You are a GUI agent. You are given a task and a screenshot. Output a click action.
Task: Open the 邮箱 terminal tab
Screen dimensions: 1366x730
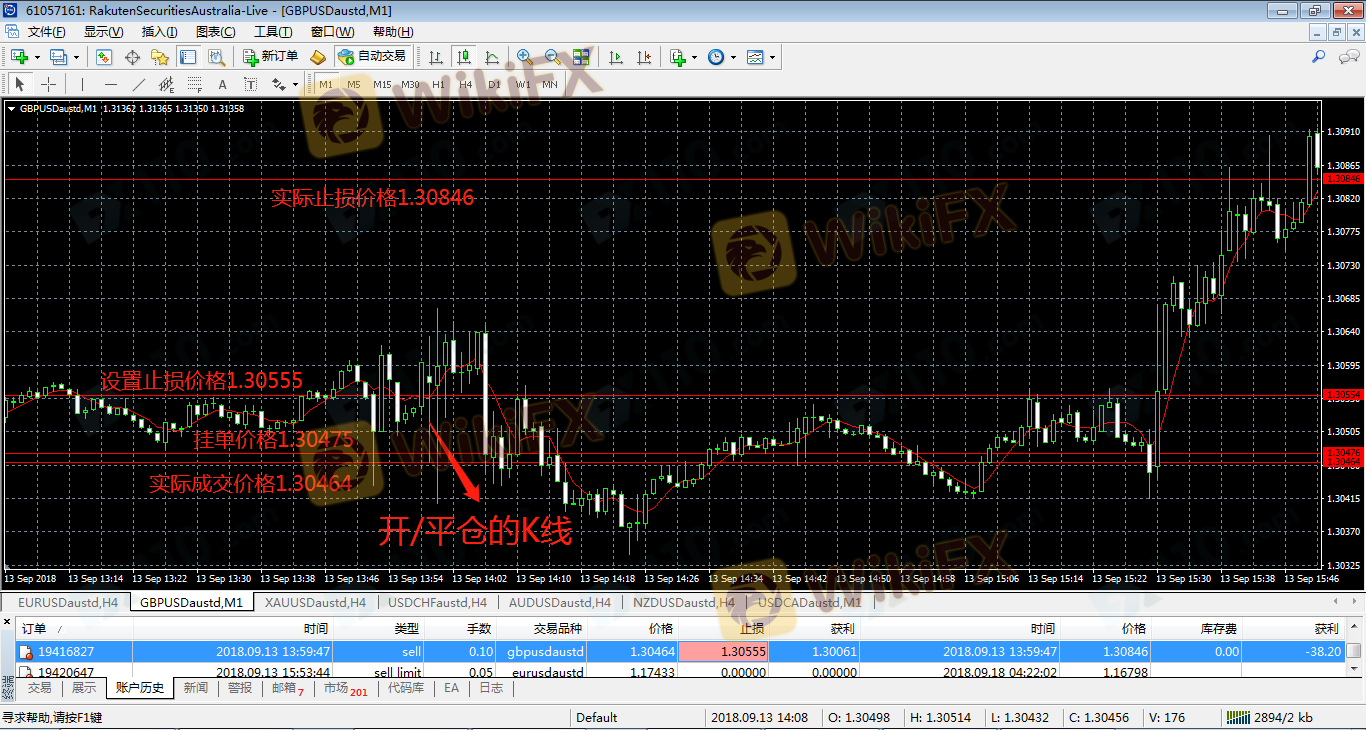coord(286,688)
